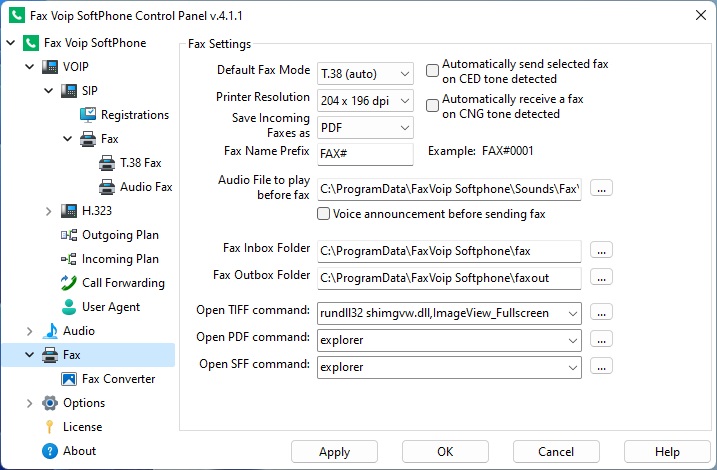Click the User Agent person icon
This screenshot has width=717, height=470.
pos(69,307)
